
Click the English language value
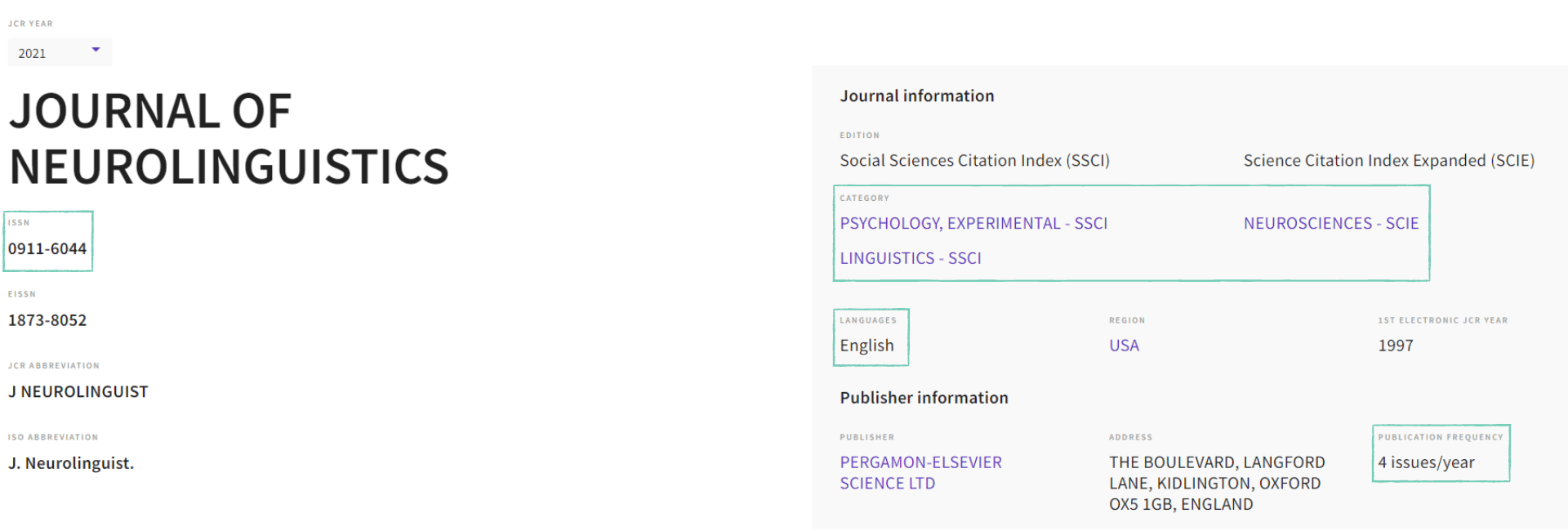tap(866, 346)
